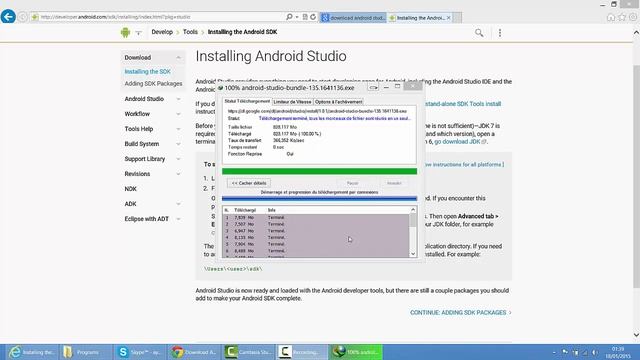Click Continue: Adding SDK Packages link
640x360 pixels.
tap(461, 313)
